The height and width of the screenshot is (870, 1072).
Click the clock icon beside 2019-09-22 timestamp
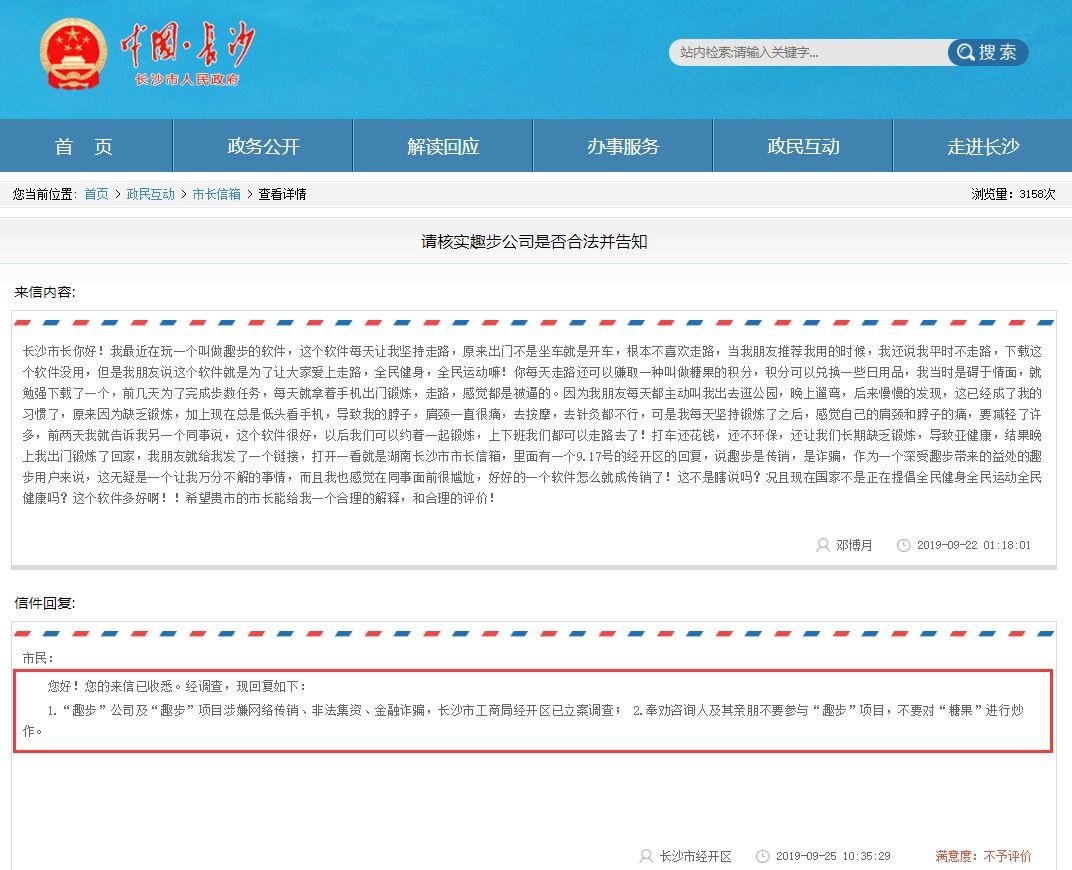tap(903, 545)
